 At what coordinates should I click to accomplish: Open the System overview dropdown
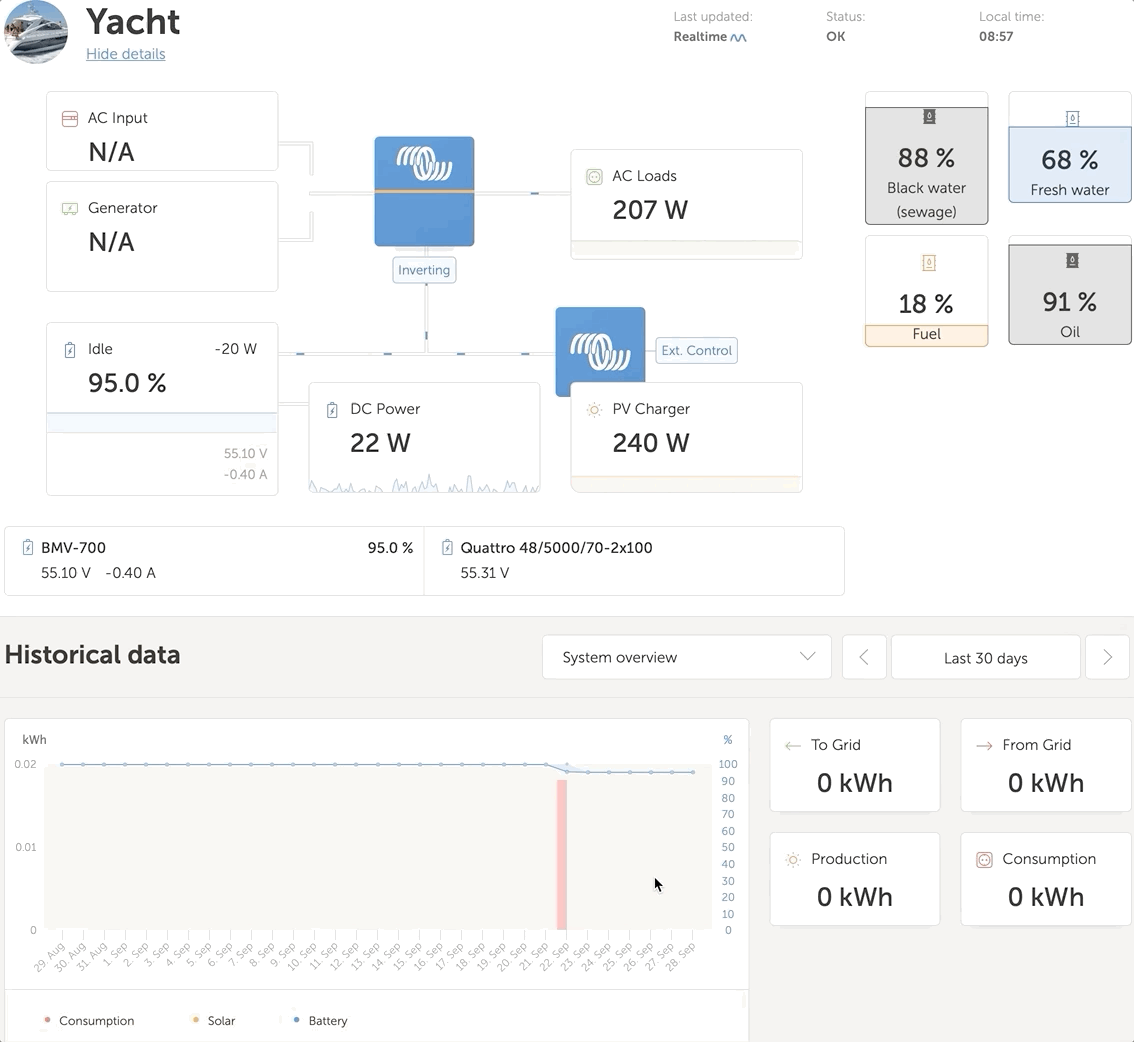pyautogui.click(x=686, y=657)
